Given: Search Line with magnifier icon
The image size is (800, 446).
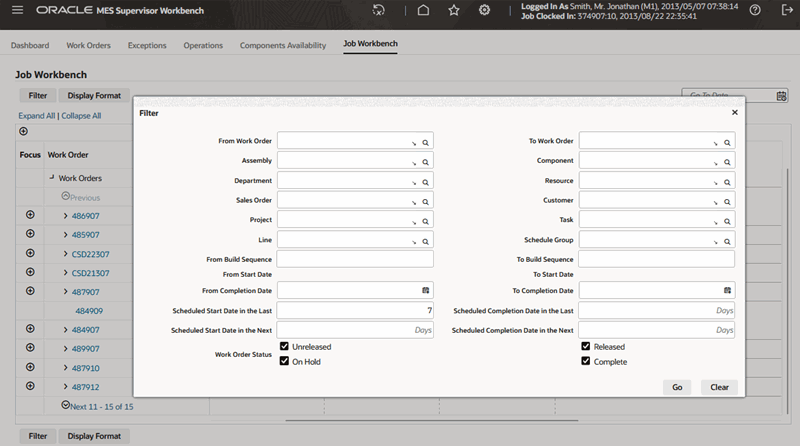Looking at the screenshot, I should coord(426,241).
